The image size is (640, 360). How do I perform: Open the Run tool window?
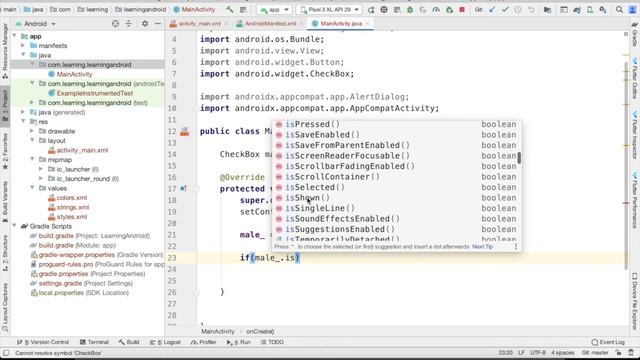239,342
